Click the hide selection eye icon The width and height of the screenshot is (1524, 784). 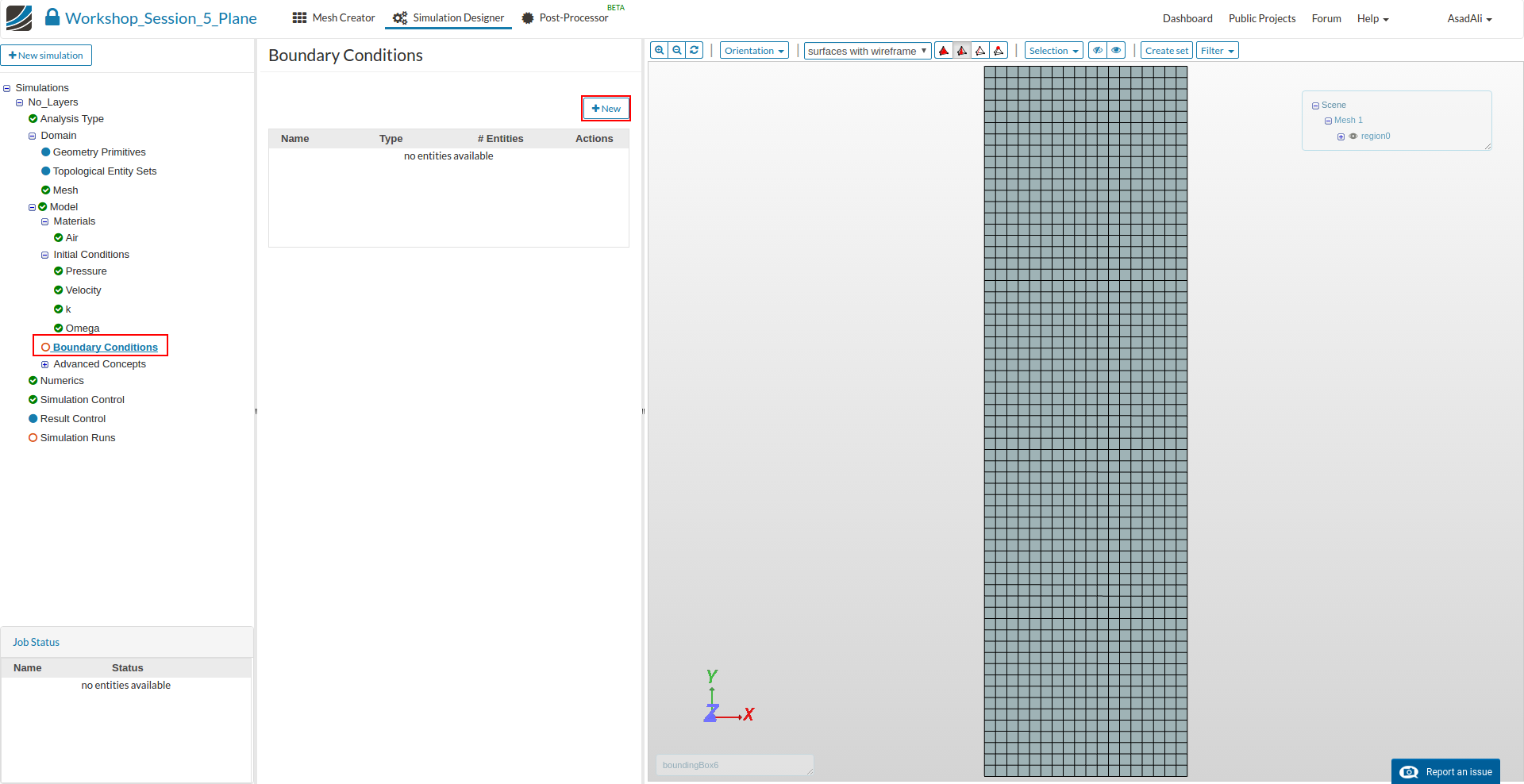point(1098,50)
